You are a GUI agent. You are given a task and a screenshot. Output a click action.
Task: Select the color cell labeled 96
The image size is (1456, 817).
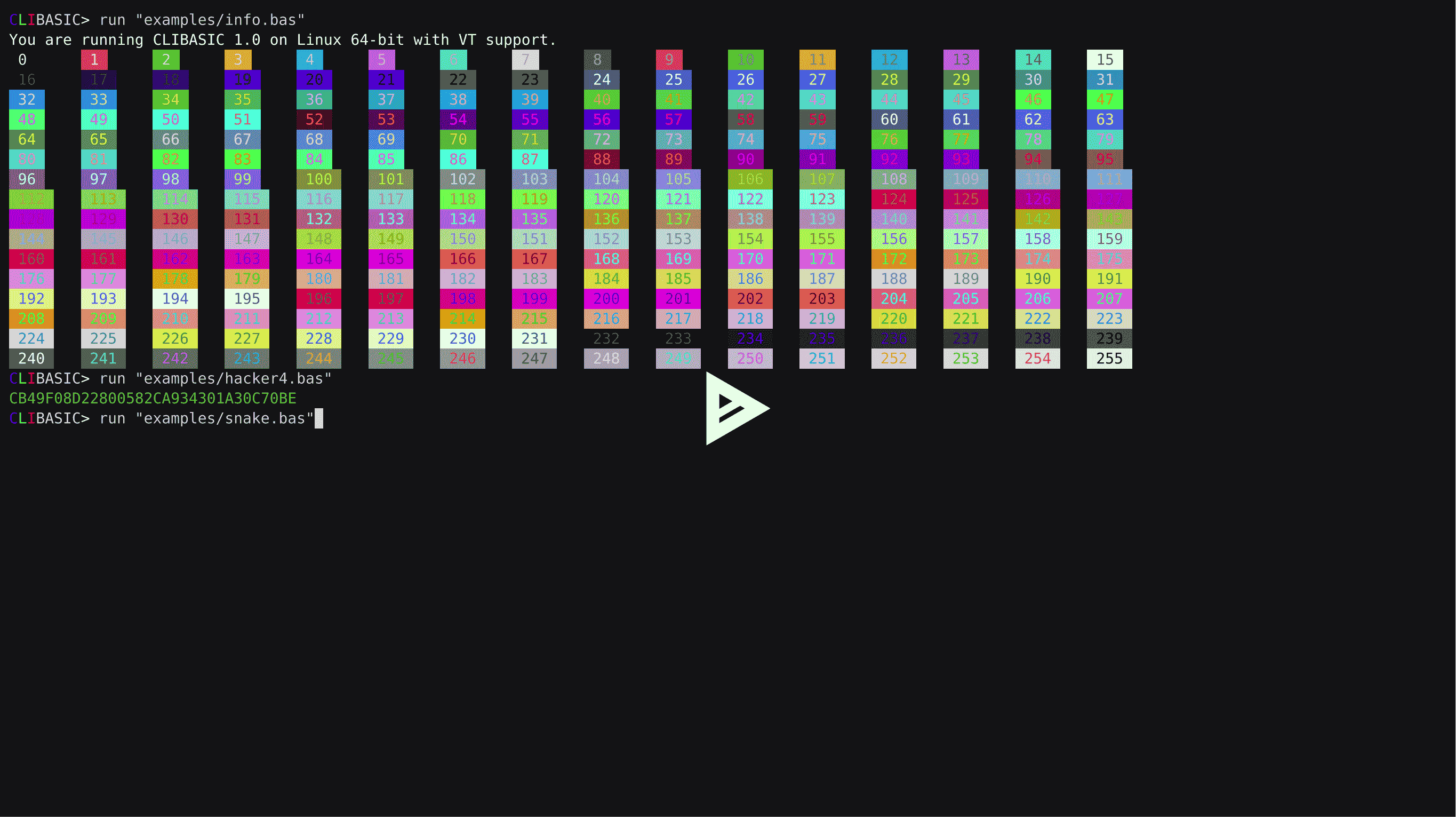point(27,179)
